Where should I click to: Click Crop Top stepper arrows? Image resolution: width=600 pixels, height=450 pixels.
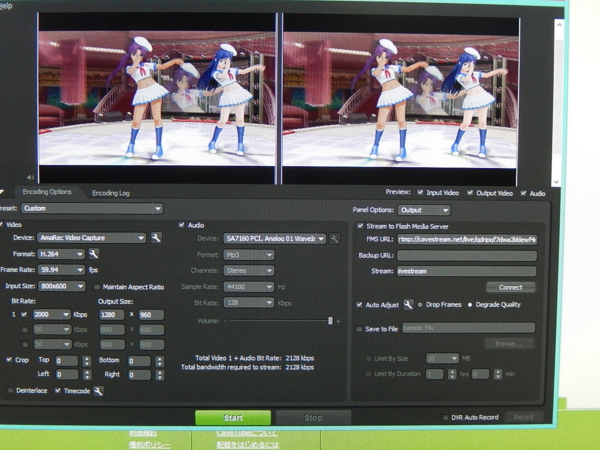tap(87, 361)
